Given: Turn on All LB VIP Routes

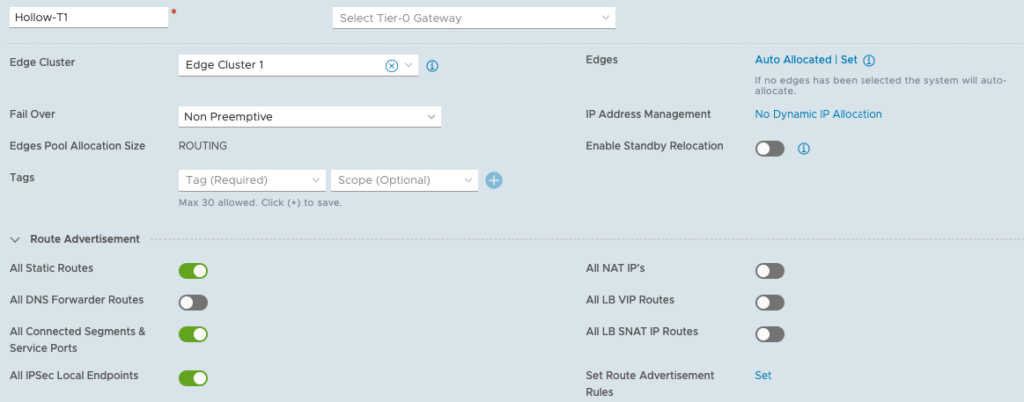Looking at the screenshot, I should pyautogui.click(x=770, y=302).
